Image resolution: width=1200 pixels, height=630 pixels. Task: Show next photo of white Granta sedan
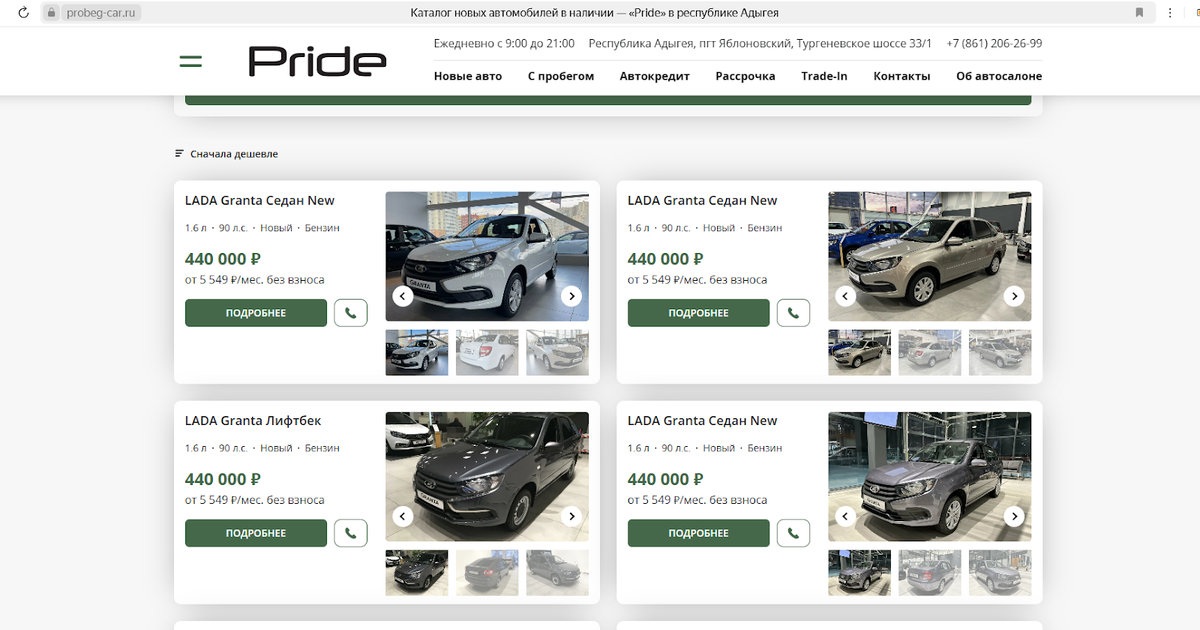click(x=571, y=296)
